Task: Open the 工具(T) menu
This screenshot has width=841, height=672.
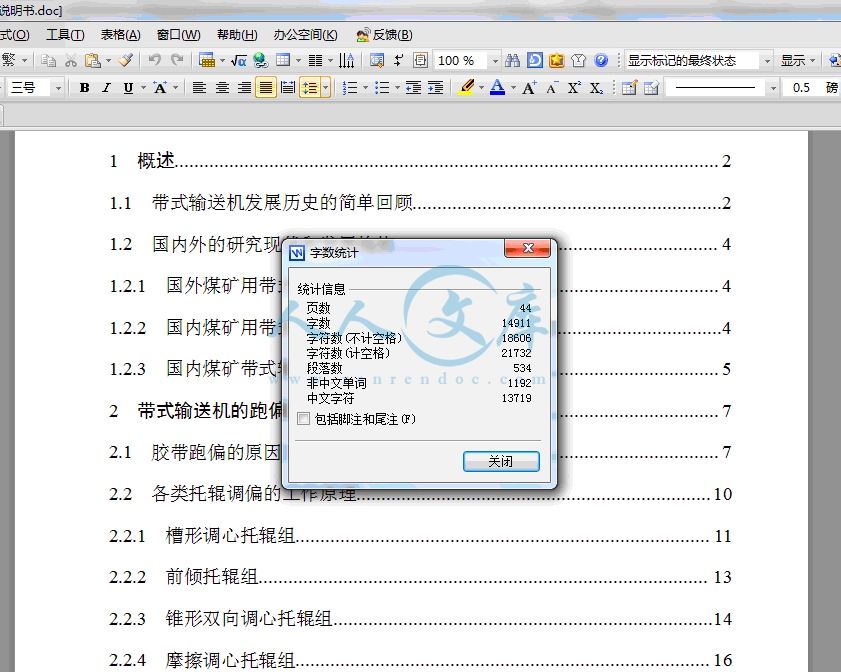Action: click(x=65, y=35)
